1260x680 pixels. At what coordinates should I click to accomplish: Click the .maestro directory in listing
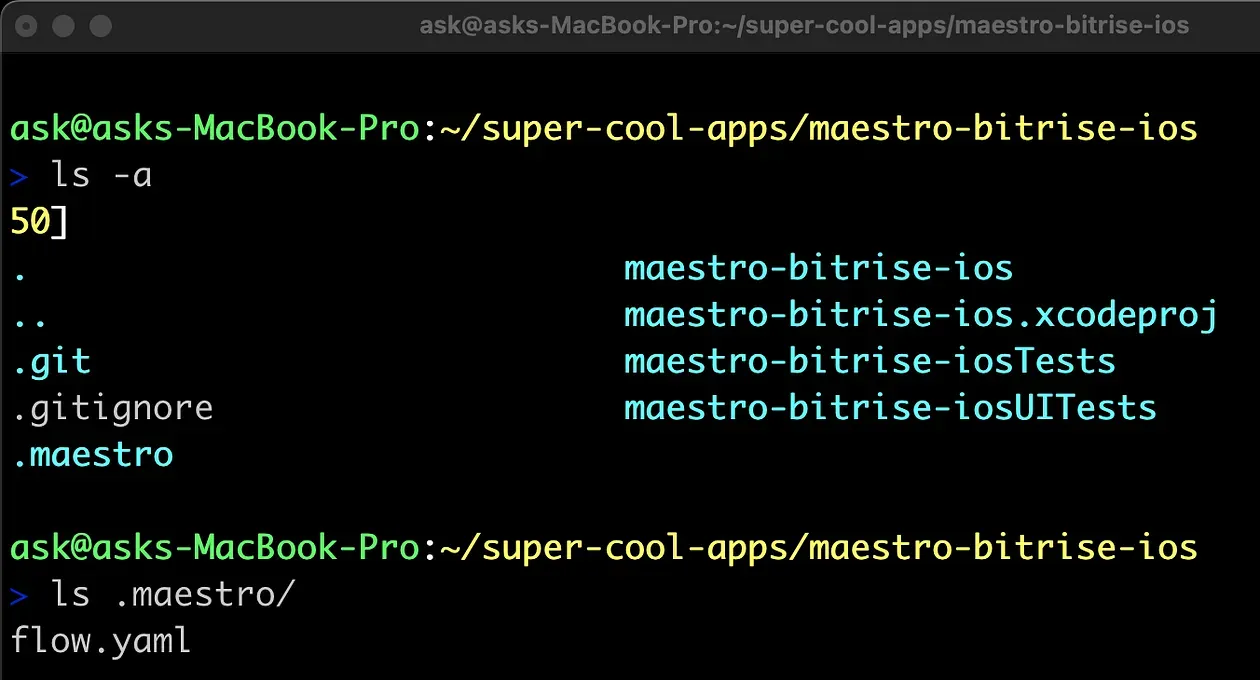pyautogui.click(x=92, y=455)
